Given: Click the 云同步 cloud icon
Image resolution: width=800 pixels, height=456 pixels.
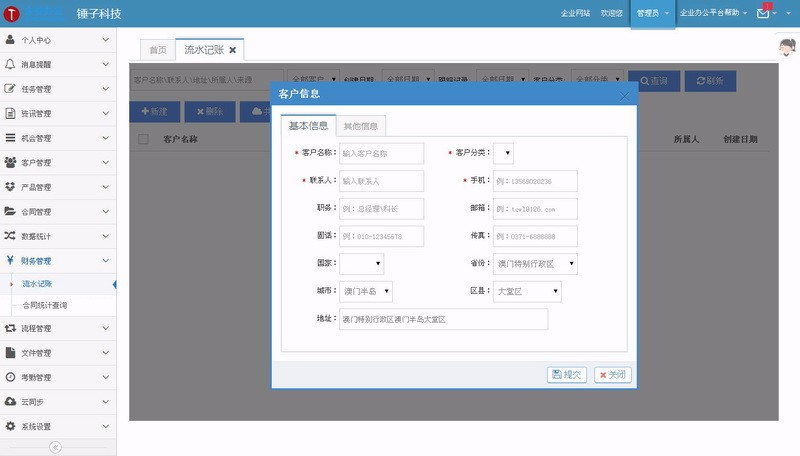Looking at the screenshot, I should point(10,401).
